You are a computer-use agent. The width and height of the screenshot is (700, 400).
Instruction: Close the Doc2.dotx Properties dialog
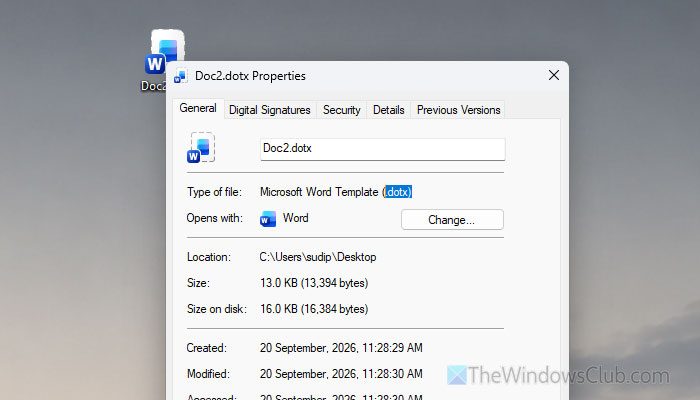pos(554,75)
